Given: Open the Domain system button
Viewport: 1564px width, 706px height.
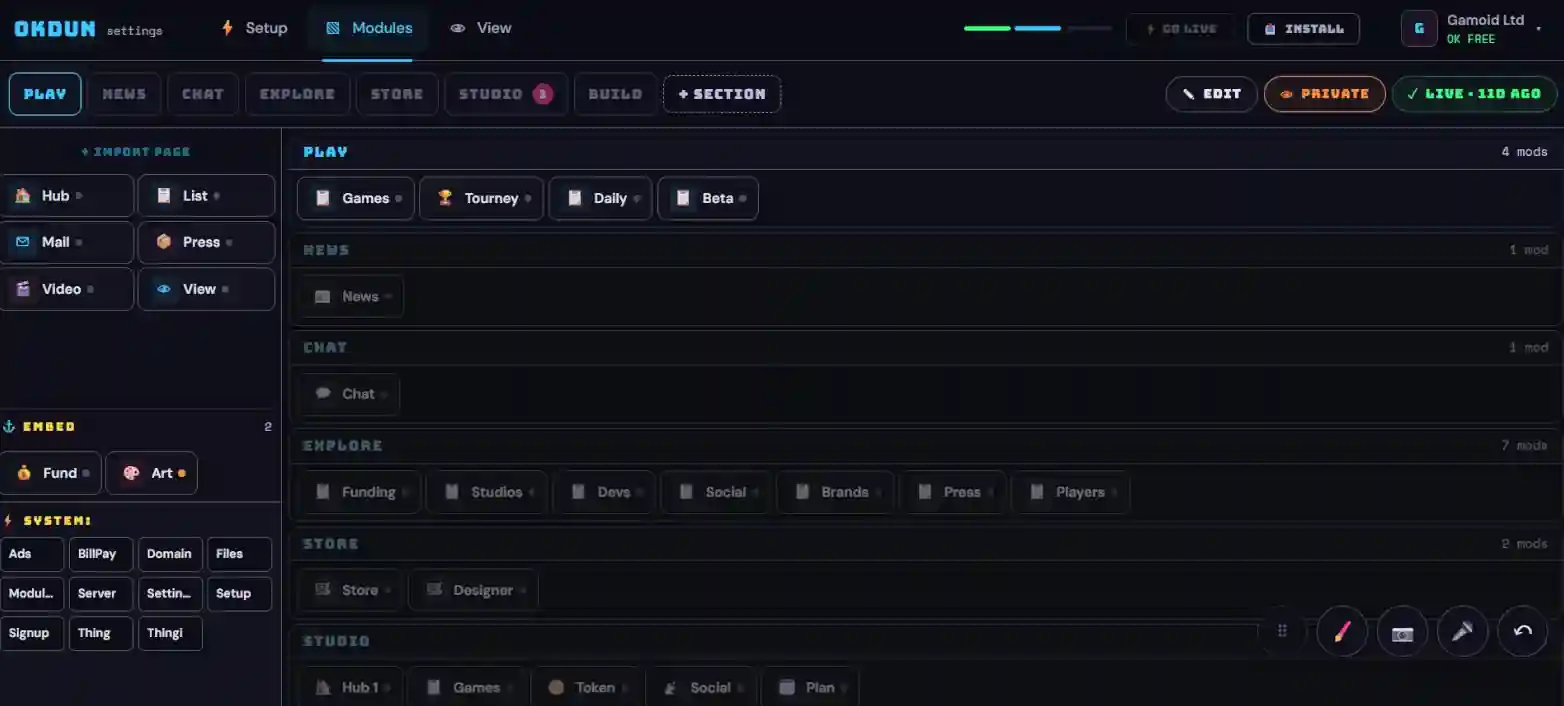Looking at the screenshot, I should point(170,554).
